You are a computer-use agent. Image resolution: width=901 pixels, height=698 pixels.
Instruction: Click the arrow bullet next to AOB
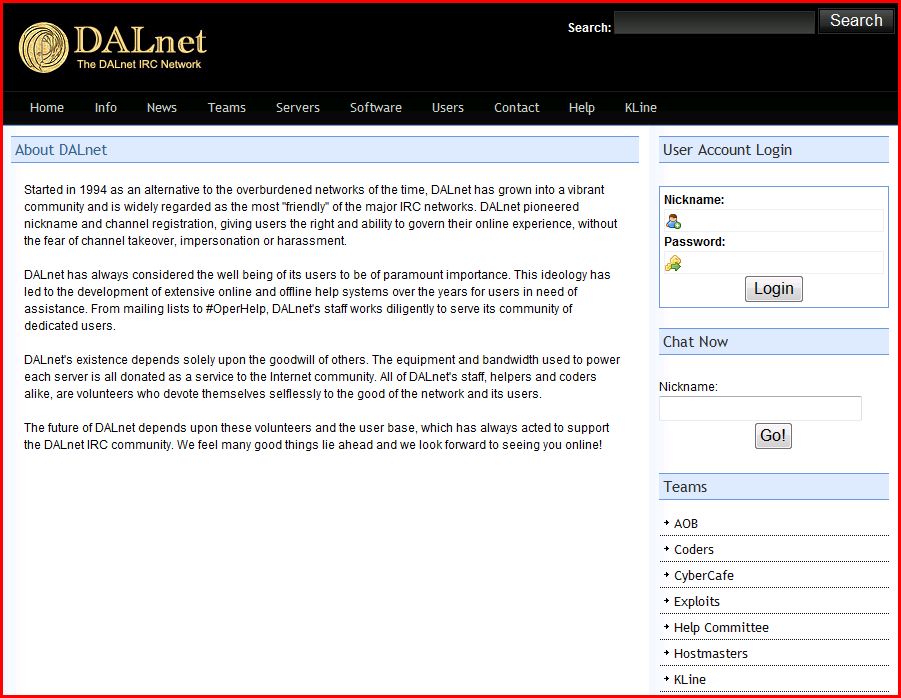click(667, 523)
